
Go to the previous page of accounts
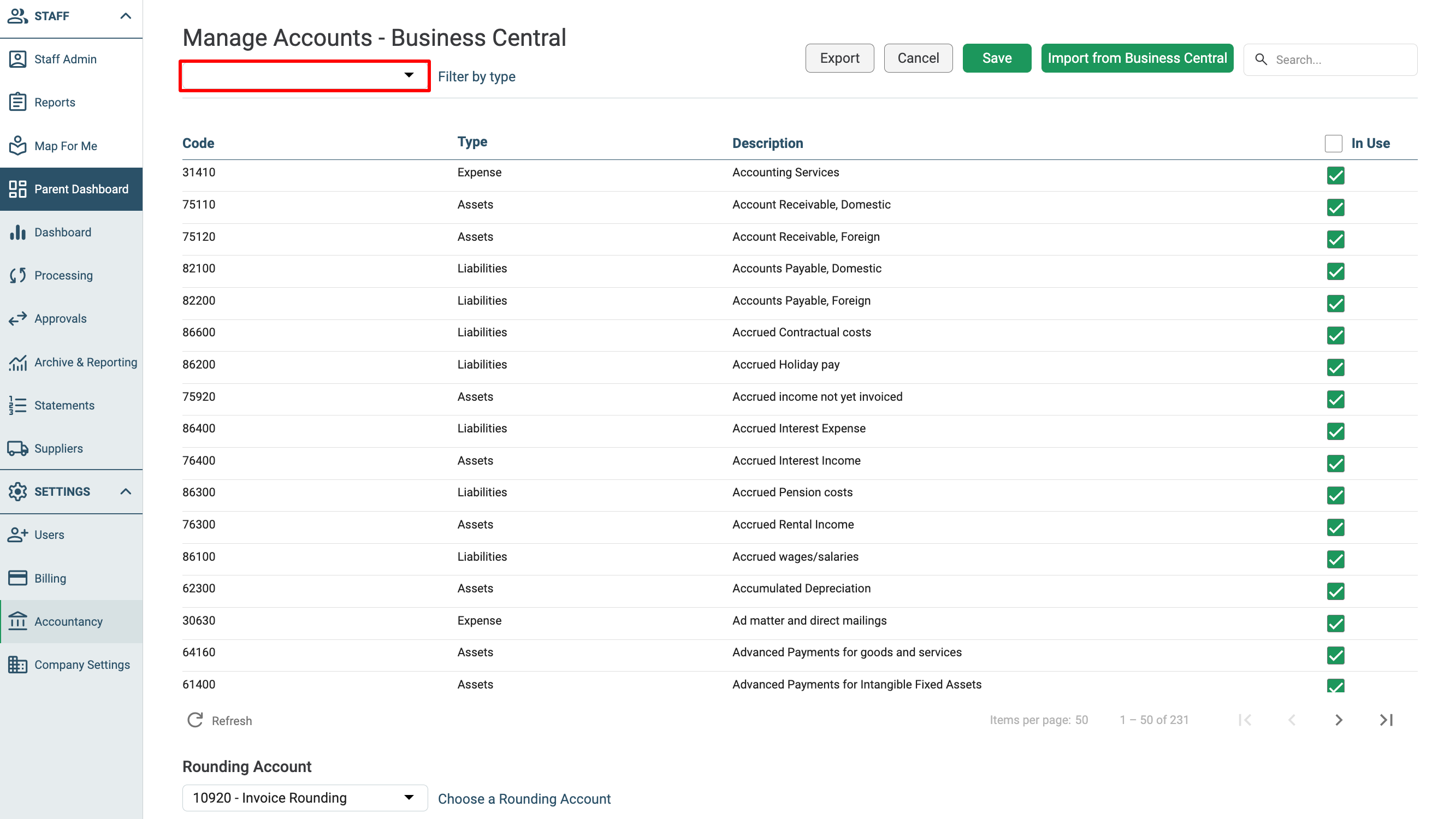(1292, 720)
